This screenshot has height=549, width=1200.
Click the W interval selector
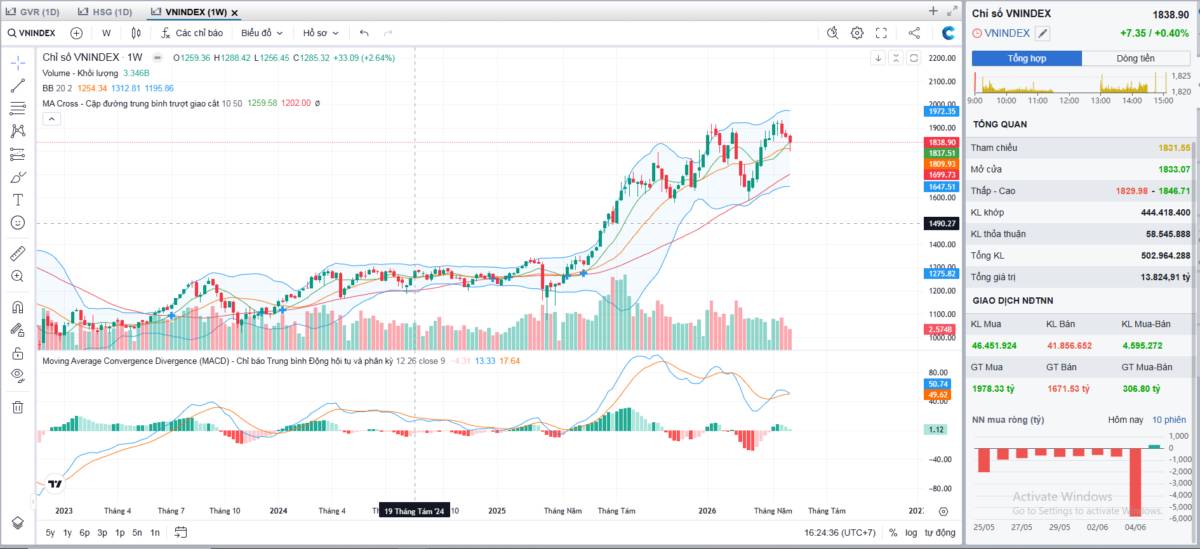[106, 33]
